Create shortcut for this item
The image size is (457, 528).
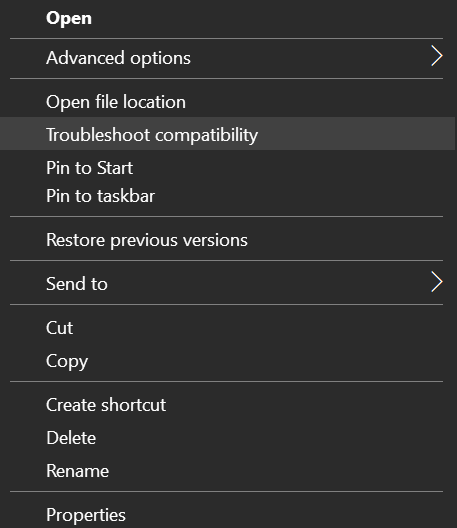[x=228, y=404]
